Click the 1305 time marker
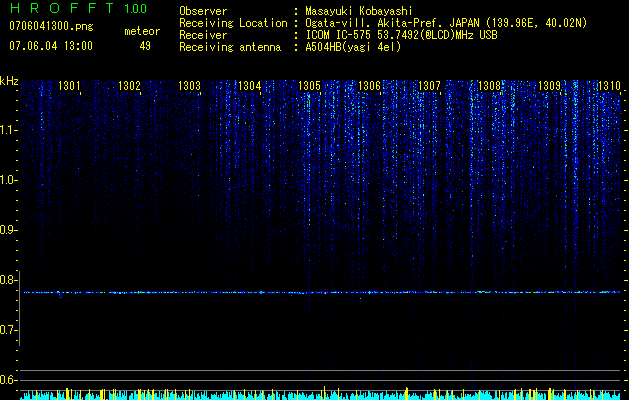 [309, 86]
